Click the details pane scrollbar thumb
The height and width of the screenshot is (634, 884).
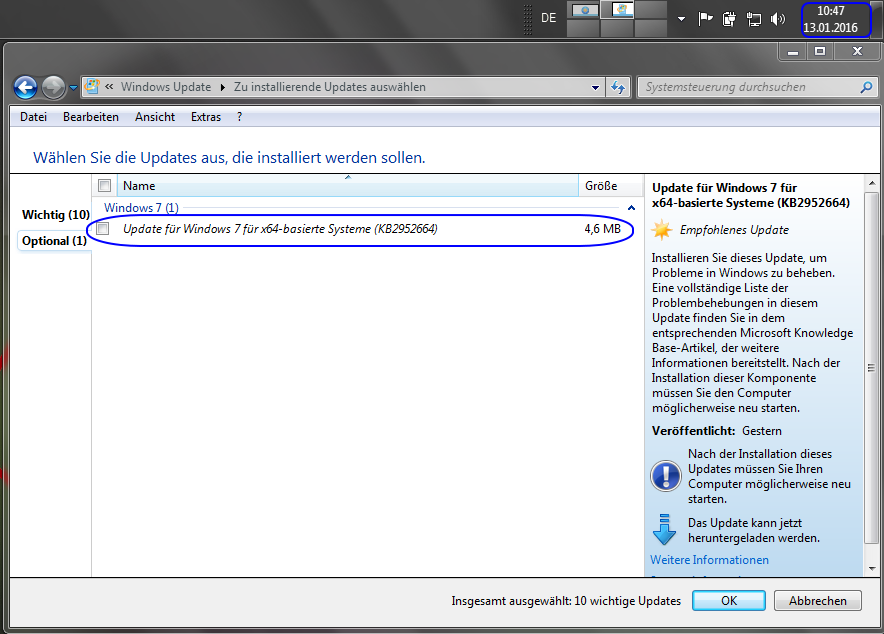pos(872,368)
